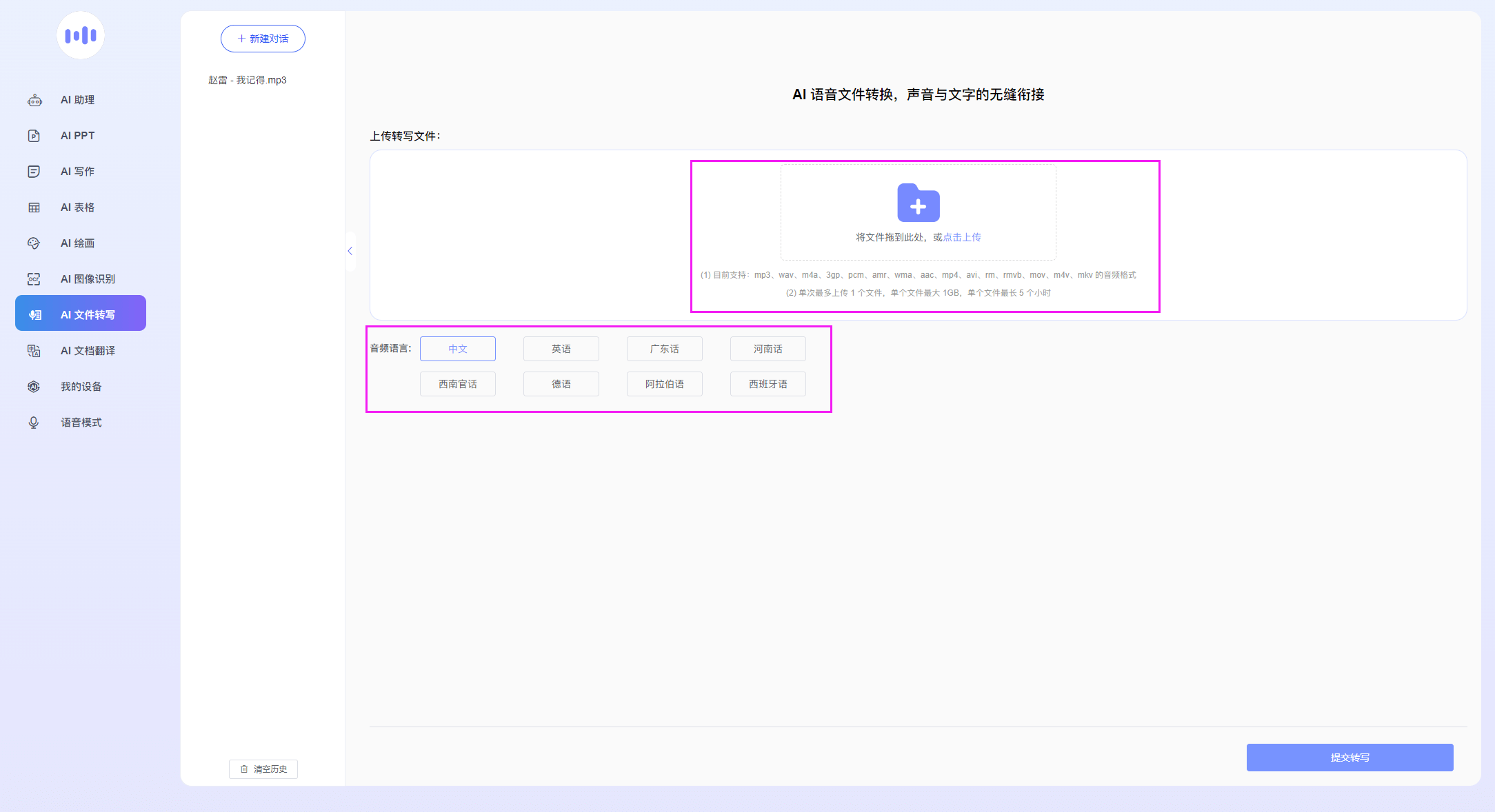Open history item 赵雷 - 我记得.mp3

click(248, 80)
